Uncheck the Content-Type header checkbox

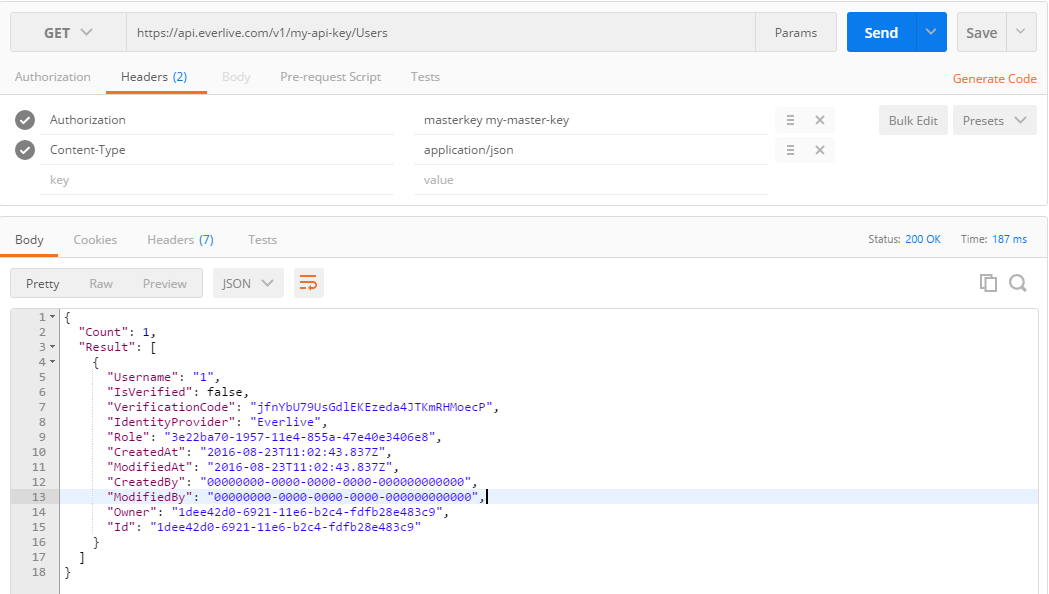(26, 150)
